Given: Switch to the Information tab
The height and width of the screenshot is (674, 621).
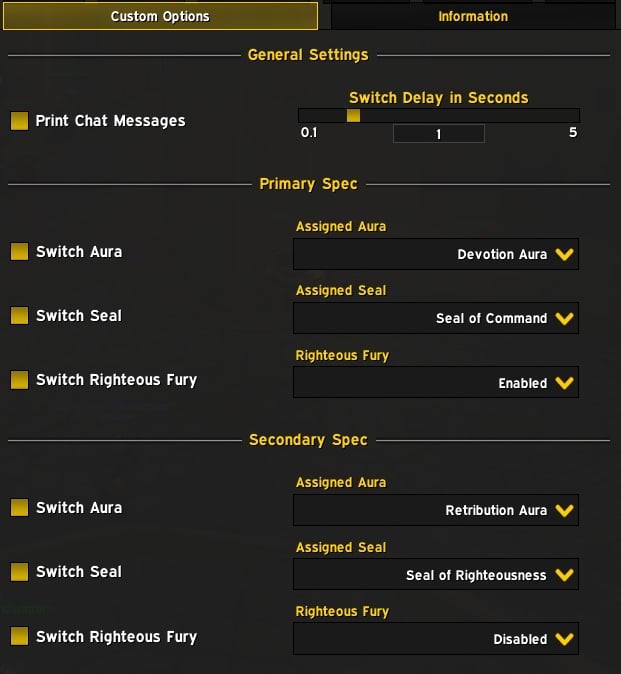Looking at the screenshot, I should [473, 16].
